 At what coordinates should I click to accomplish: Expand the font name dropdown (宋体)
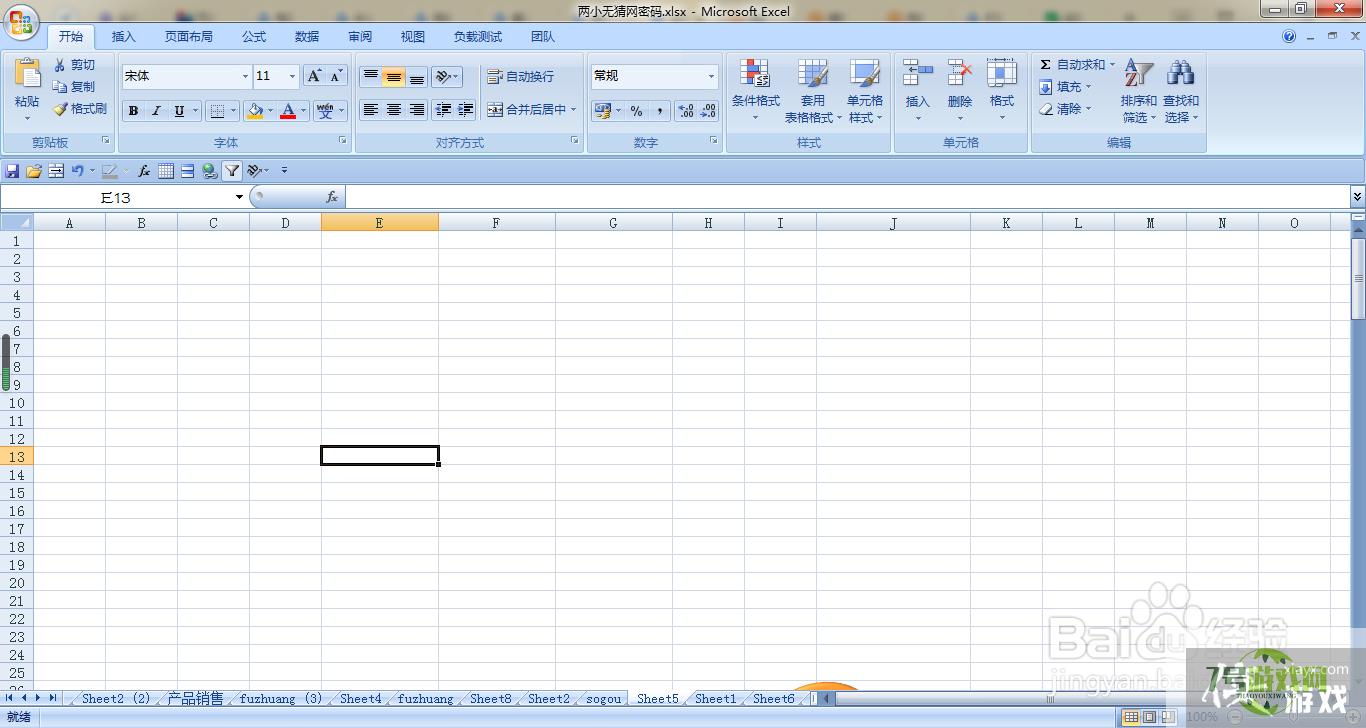tap(245, 76)
